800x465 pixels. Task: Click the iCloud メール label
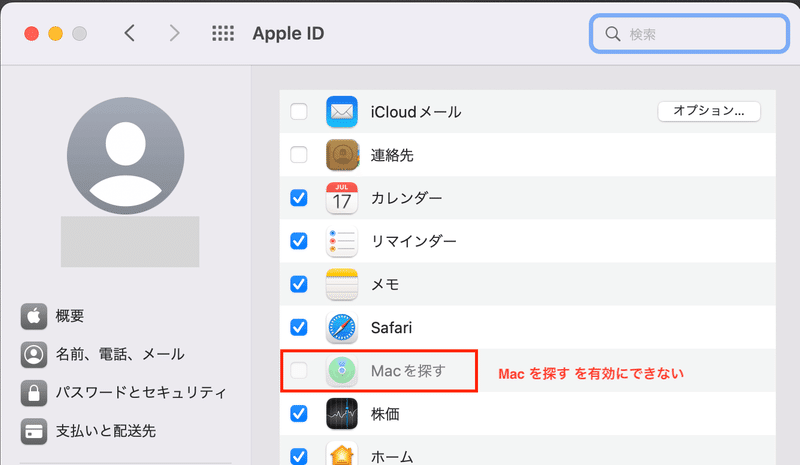tap(416, 112)
